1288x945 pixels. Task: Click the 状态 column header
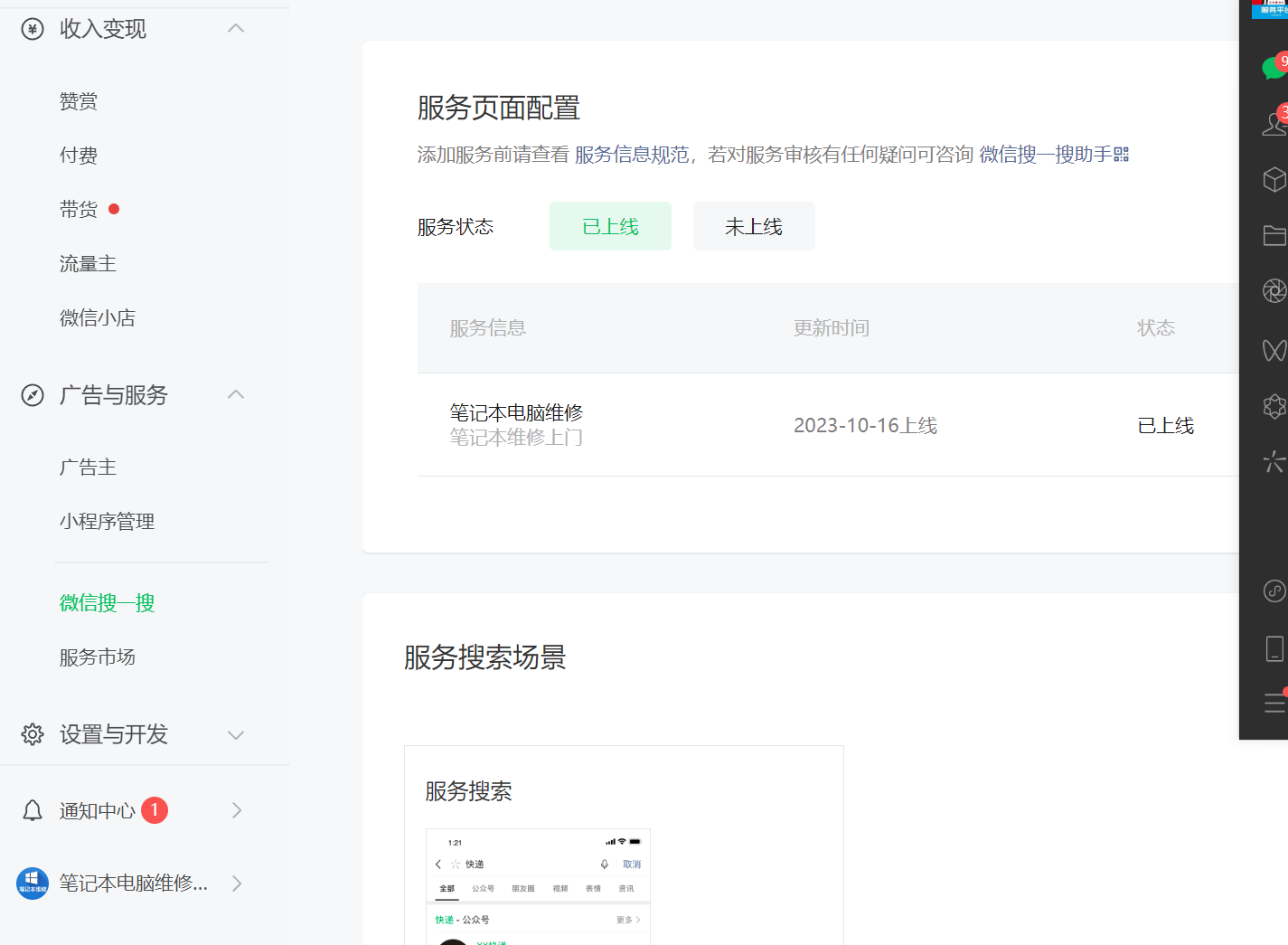(x=1156, y=328)
